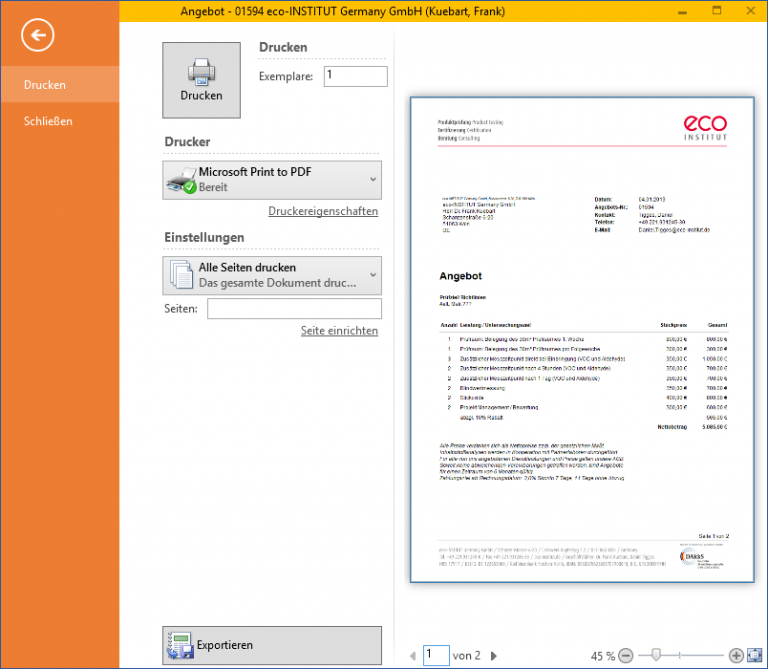Go to the previous preview page arrow
Viewport: 768px width, 669px height.
click(413, 656)
